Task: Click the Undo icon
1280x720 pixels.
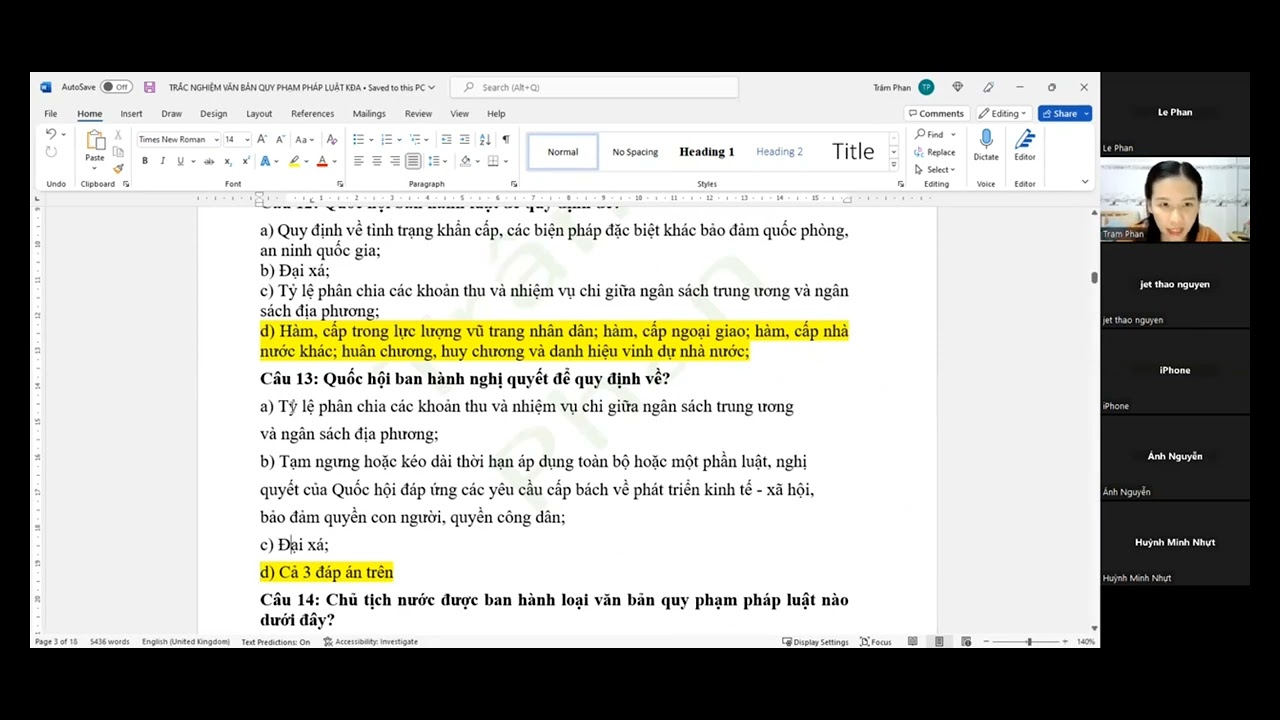Action: [x=51, y=134]
